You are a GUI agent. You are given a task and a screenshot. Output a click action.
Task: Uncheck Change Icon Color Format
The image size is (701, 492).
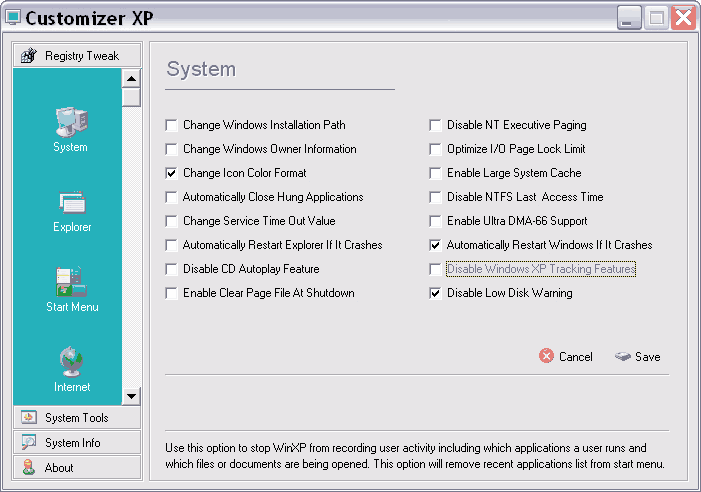click(171, 173)
